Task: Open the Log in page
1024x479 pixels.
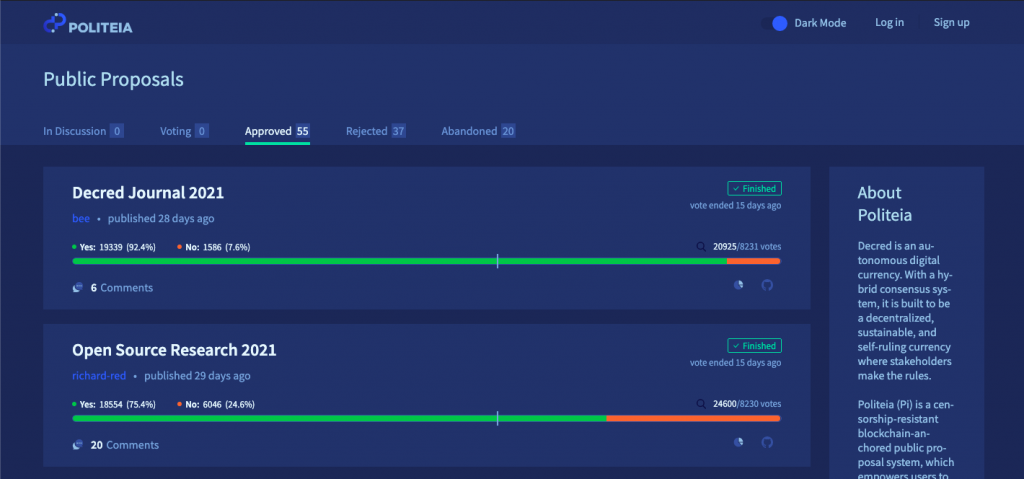Action: tap(889, 22)
